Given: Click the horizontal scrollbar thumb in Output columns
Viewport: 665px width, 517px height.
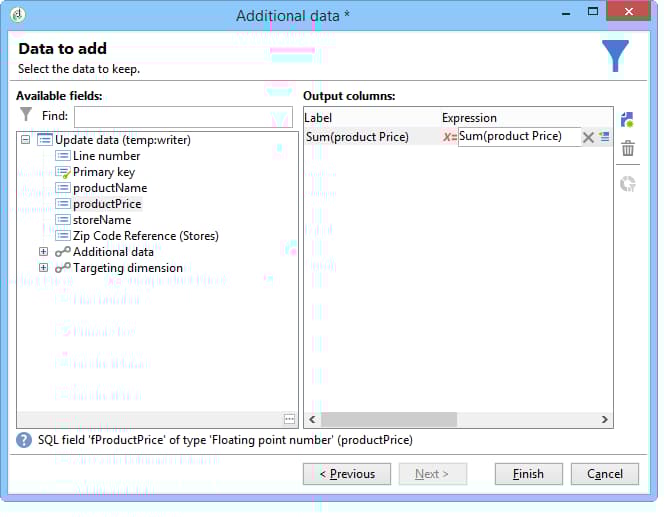Looking at the screenshot, I should click(x=389, y=419).
